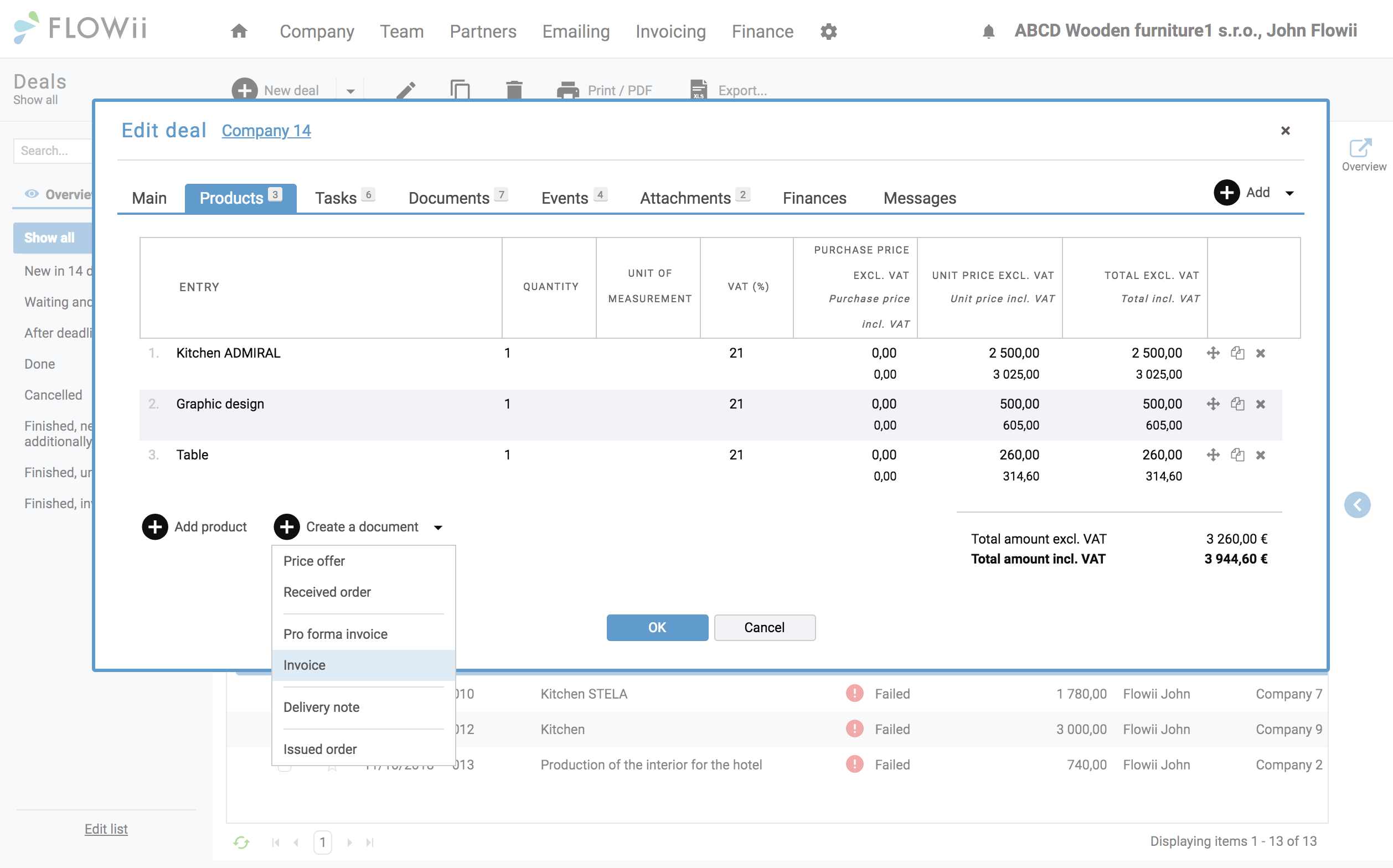Check the notifications bell
The width and height of the screenshot is (1393, 868).
click(x=988, y=32)
